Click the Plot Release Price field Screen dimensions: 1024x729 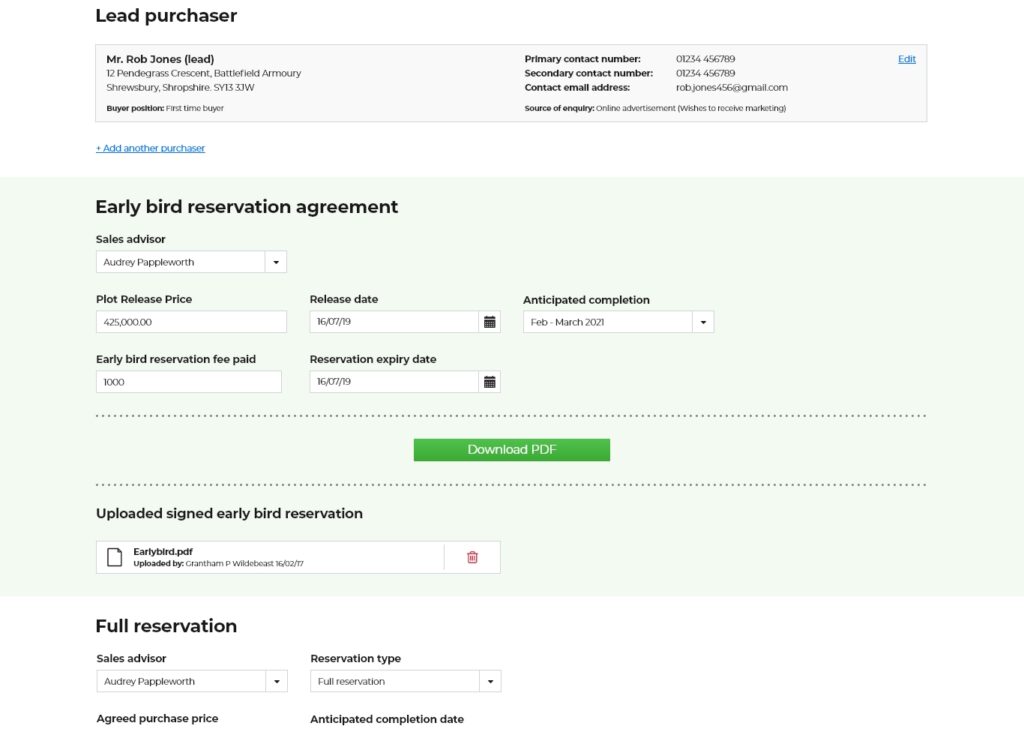click(x=190, y=322)
